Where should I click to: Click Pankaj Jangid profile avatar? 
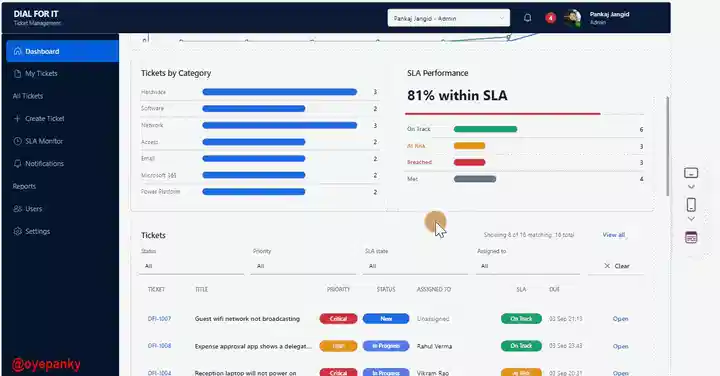click(x=573, y=18)
